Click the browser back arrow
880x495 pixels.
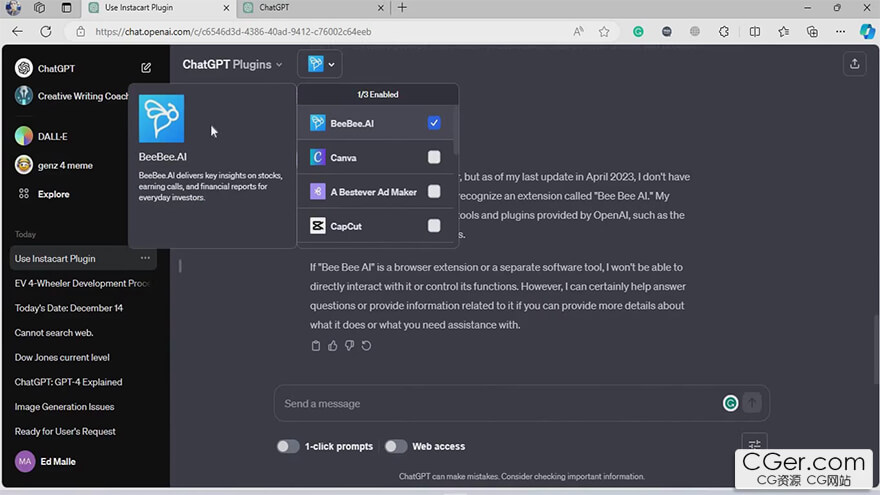pos(17,31)
